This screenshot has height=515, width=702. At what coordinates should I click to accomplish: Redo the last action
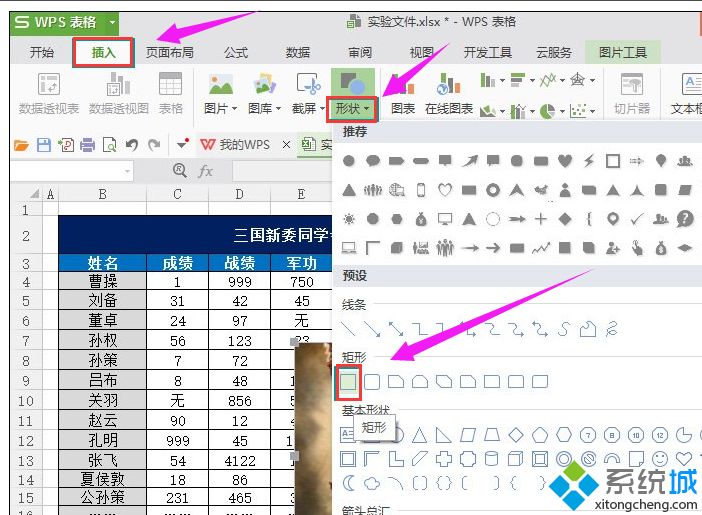click(x=154, y=145)
